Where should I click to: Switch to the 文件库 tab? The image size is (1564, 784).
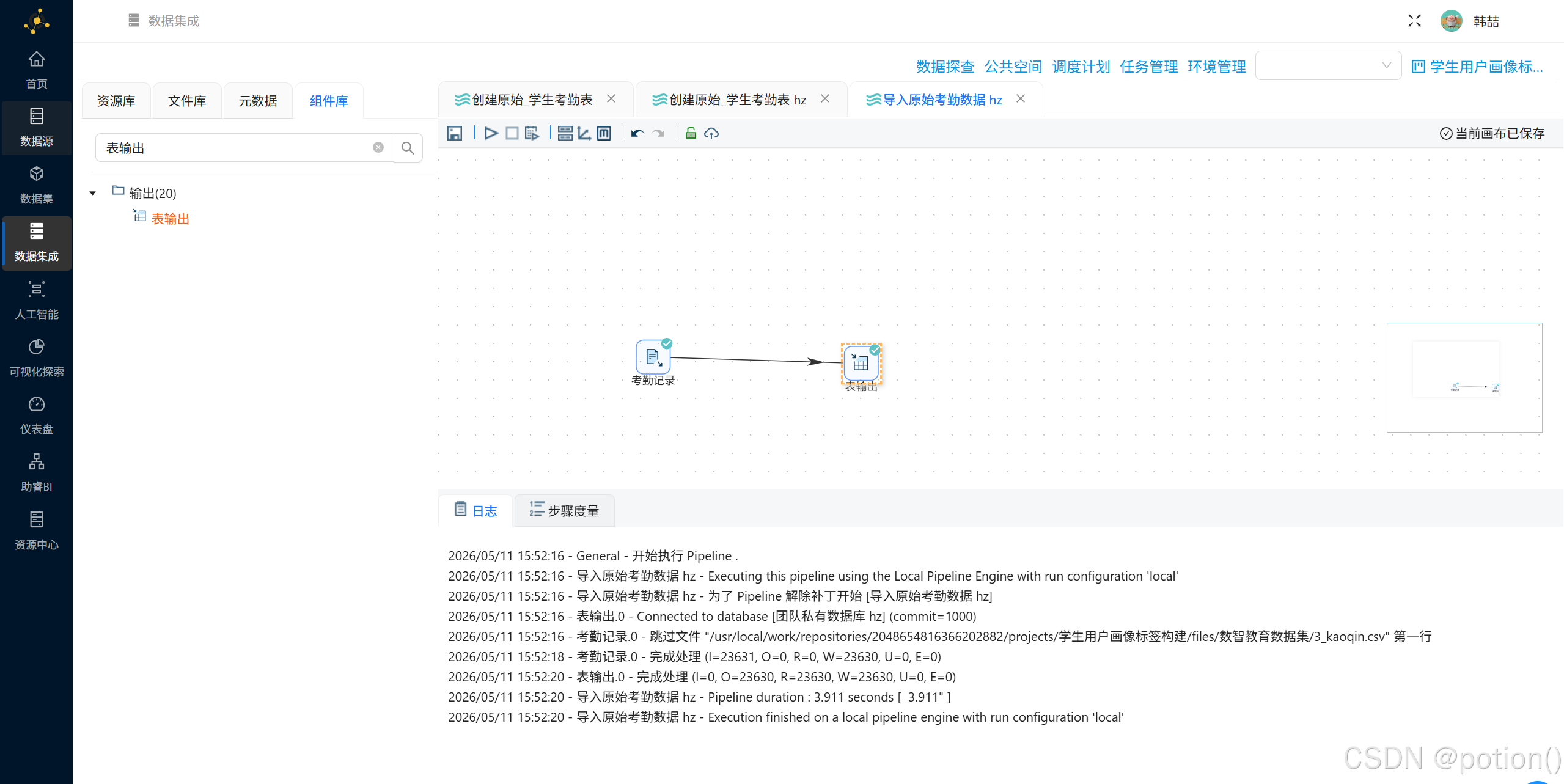(x=187, y=101)
